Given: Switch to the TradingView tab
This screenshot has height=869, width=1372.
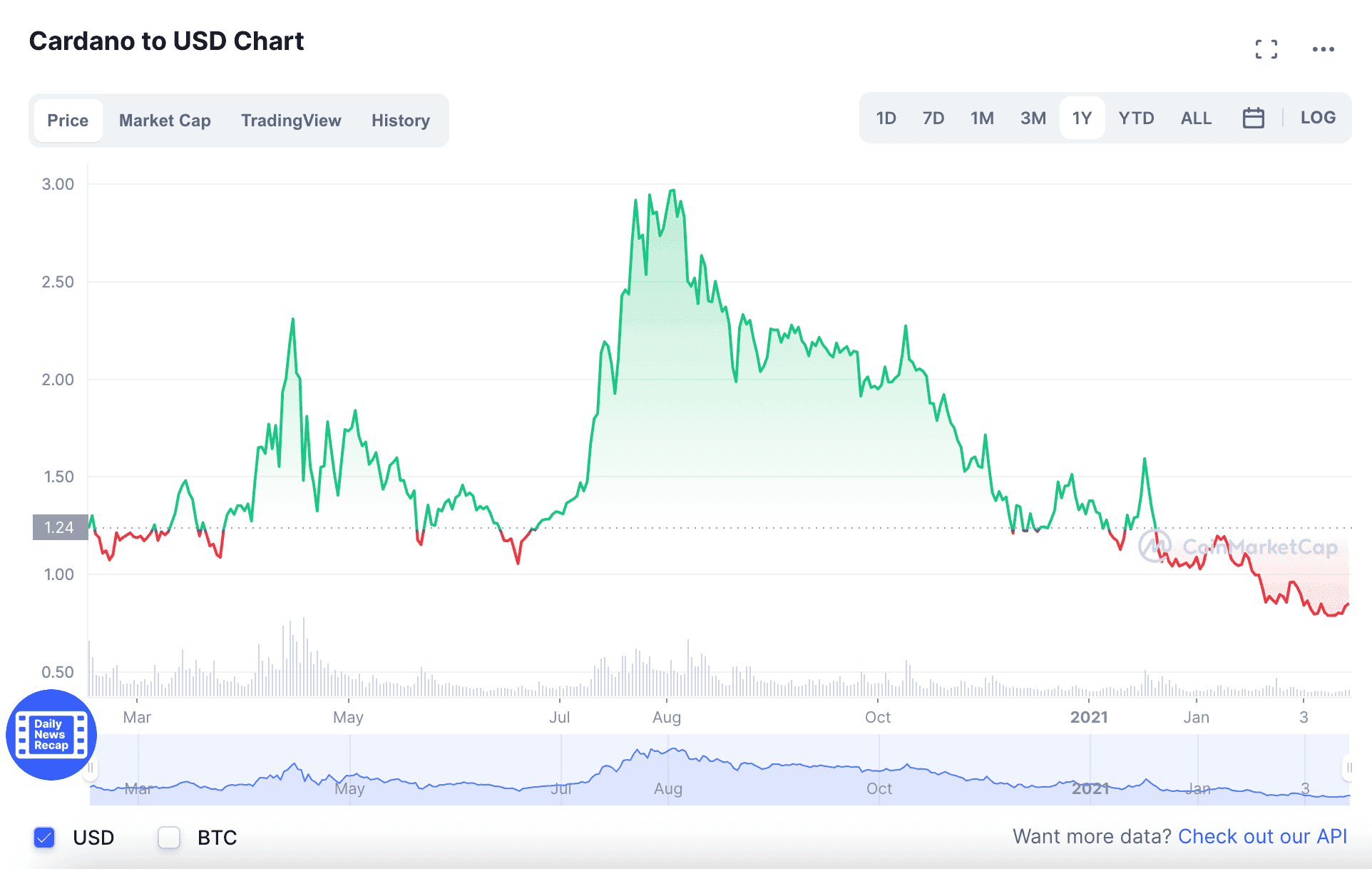Looking at the screenshot, I should point(291,121).
